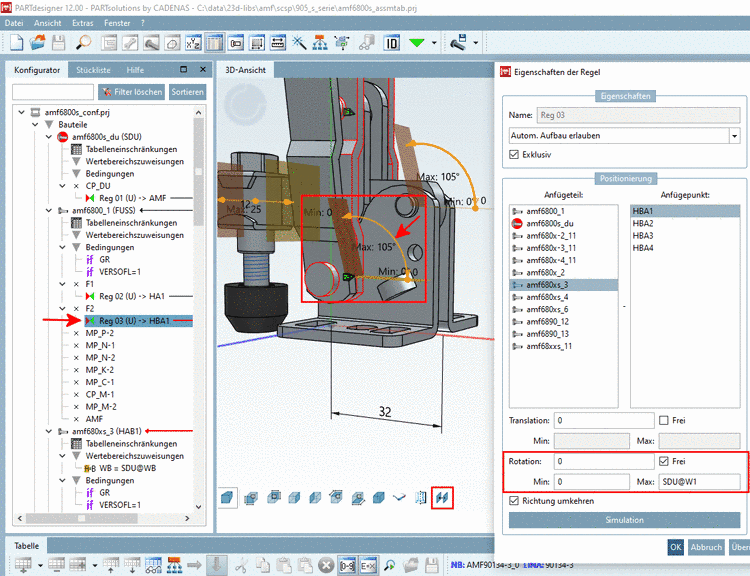
Task: Click the new document icon in toolbar
Action: point(15,42)
